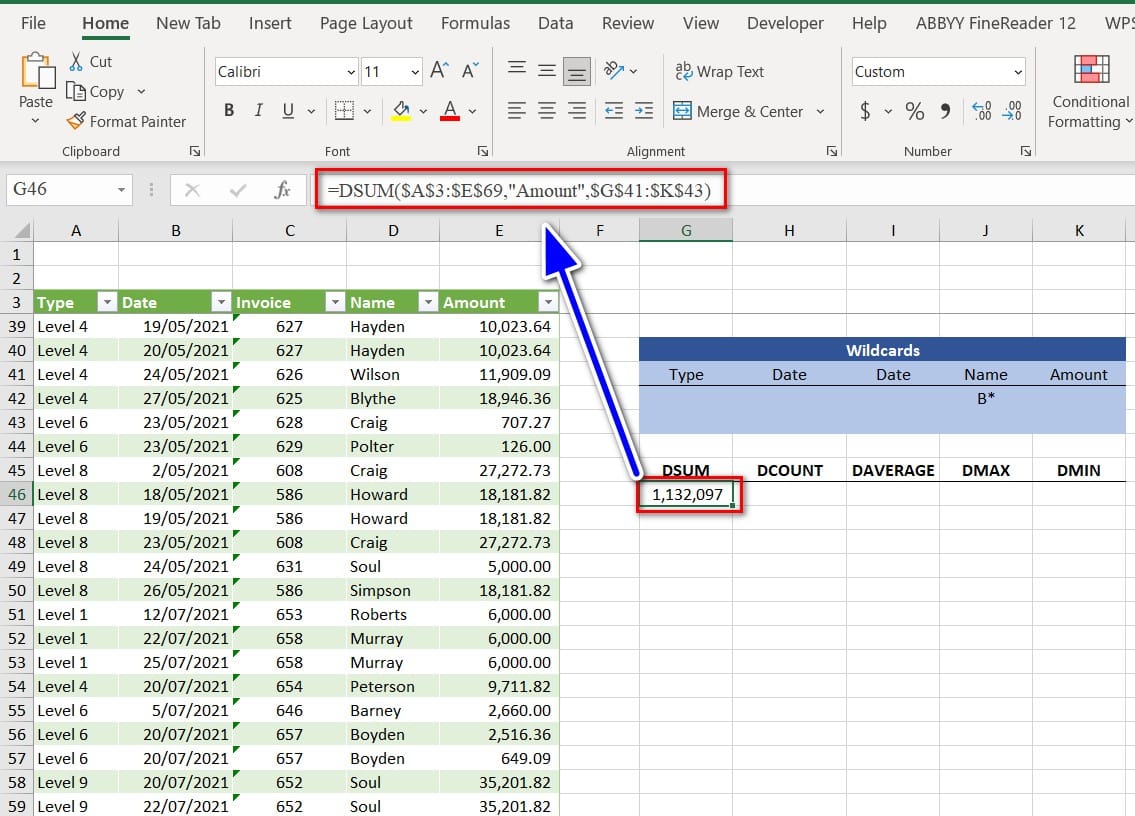Click the Format Painter brush icon
The width and height of the screenshot is (1135, 816).
(76, 121)
